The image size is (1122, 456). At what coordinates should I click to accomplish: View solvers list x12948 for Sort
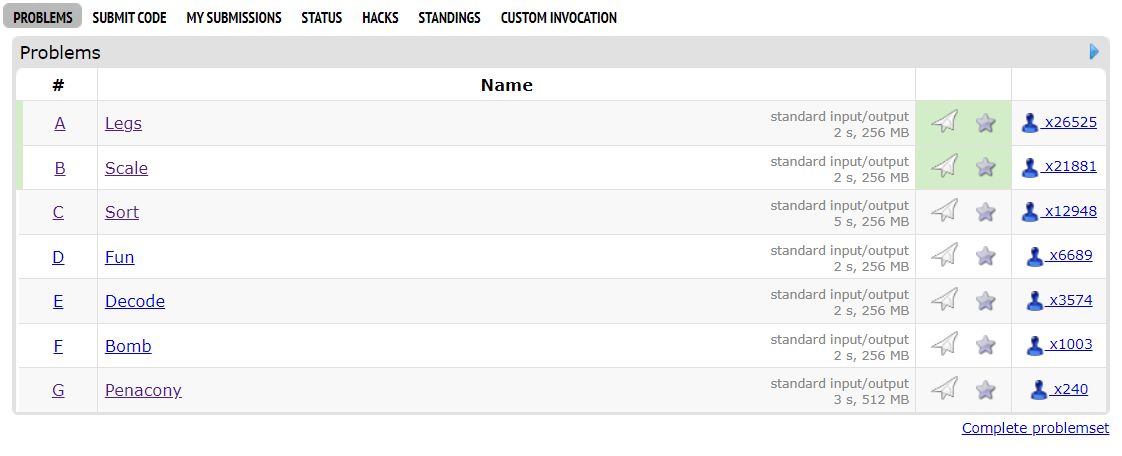(1070, 211)
